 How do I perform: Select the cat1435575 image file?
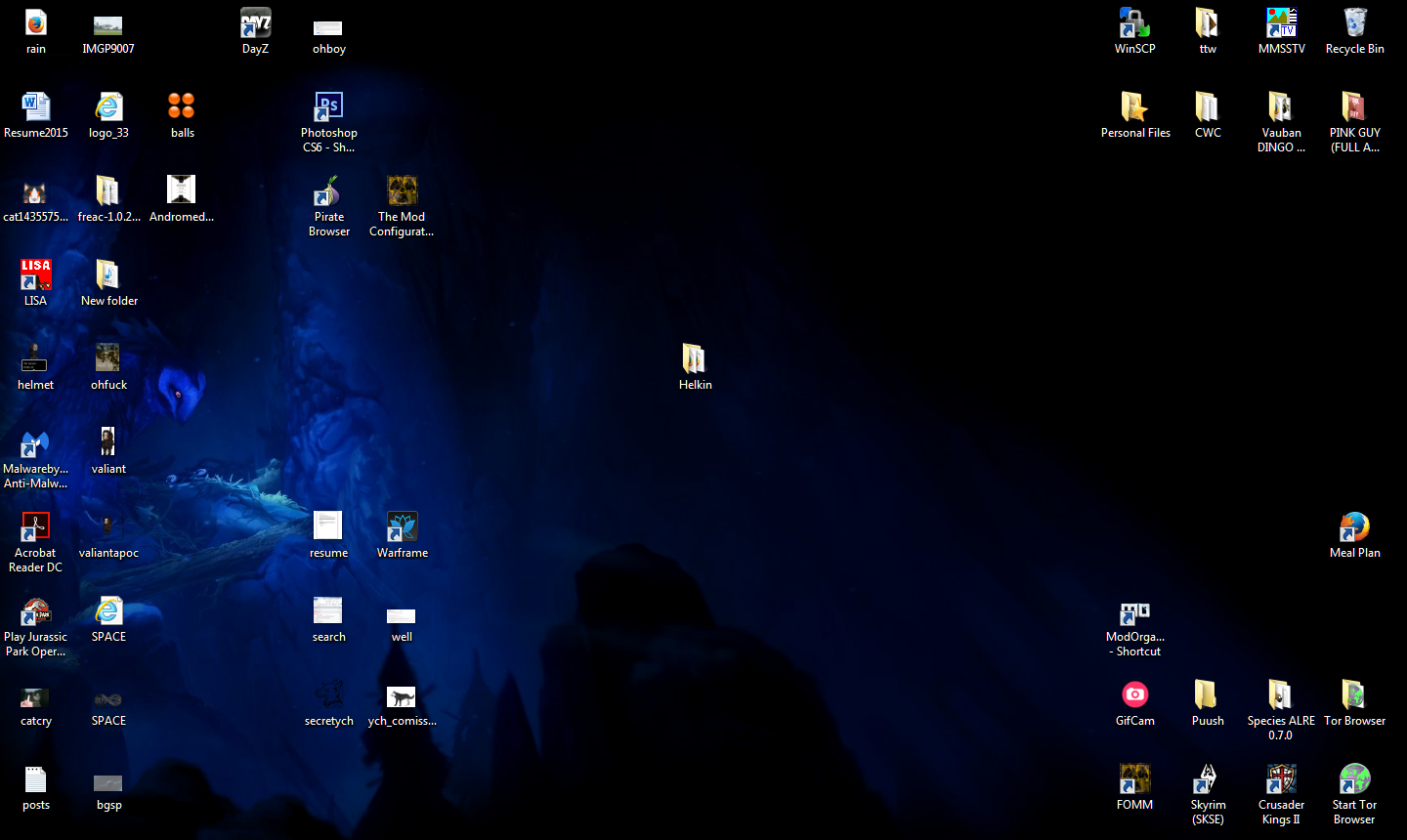pos(36,191)
